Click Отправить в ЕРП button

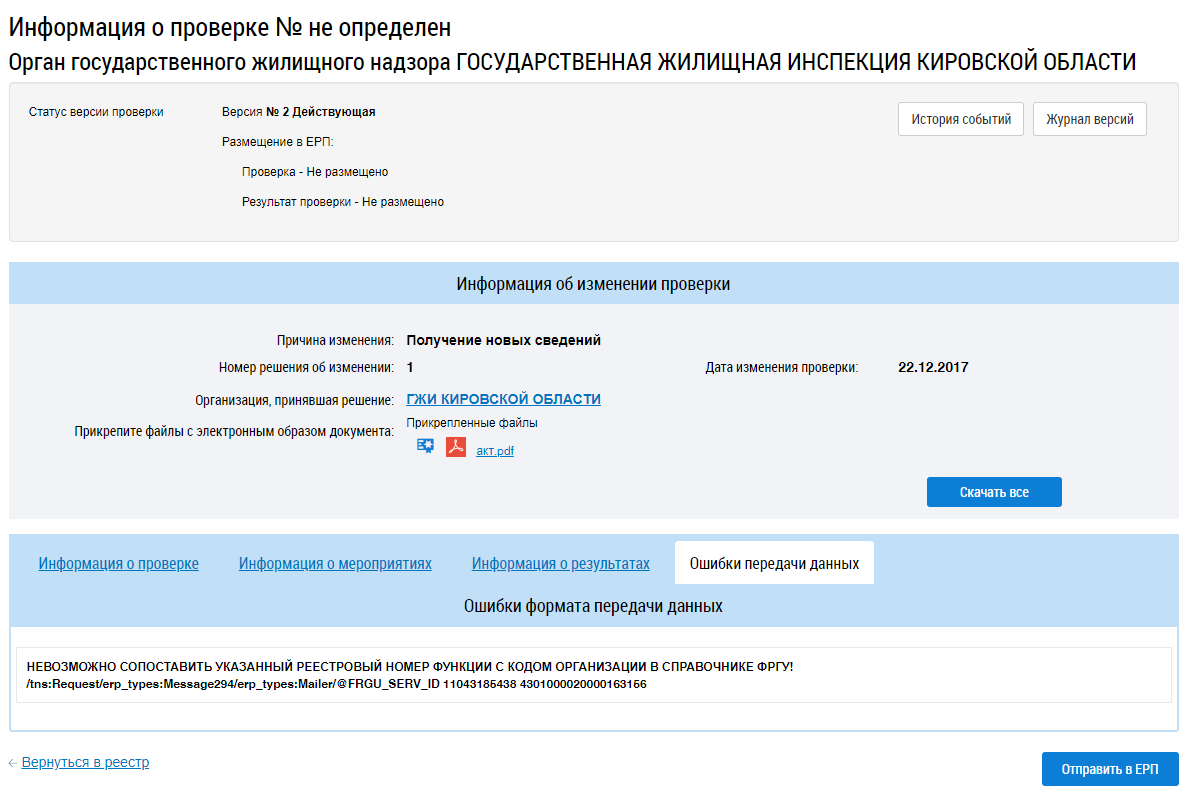[x=1110, y=769]
